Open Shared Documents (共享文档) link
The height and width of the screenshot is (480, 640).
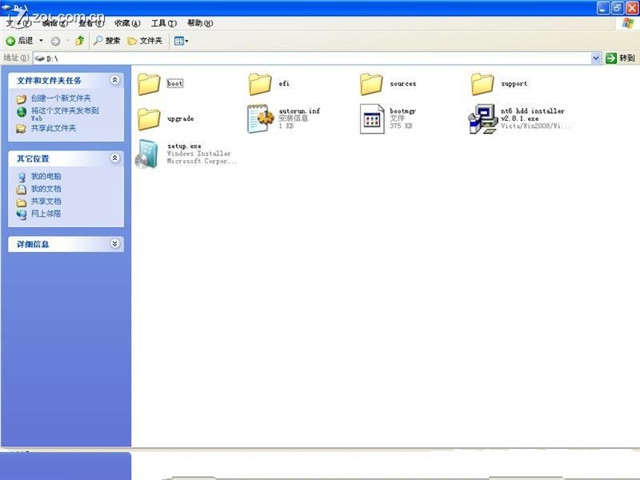(x=46, y=201)
